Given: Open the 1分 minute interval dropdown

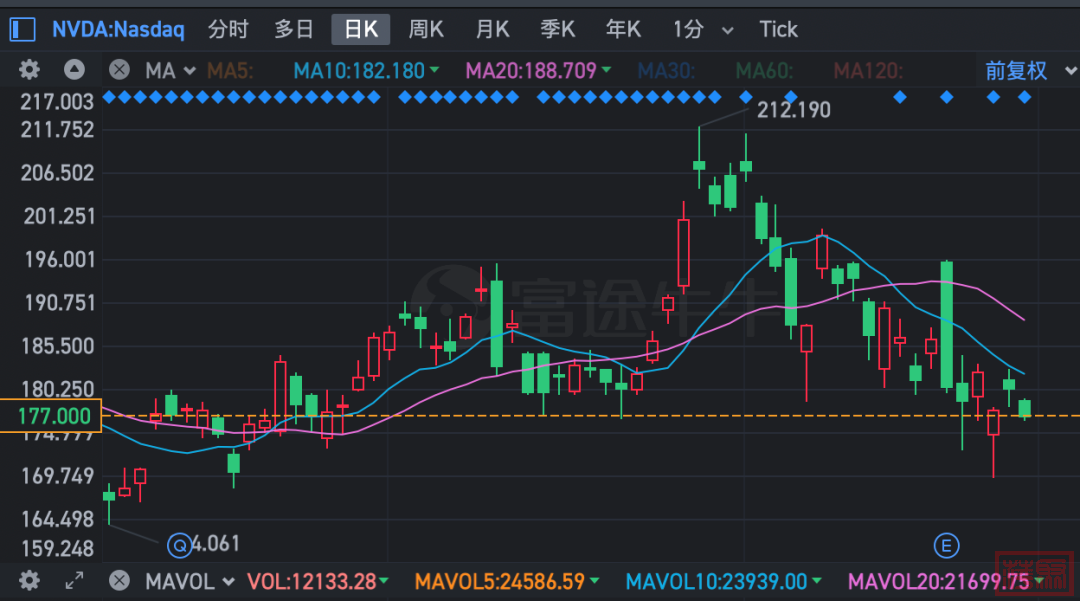Looking at the screenshot, I should click(x=702, y=29).
